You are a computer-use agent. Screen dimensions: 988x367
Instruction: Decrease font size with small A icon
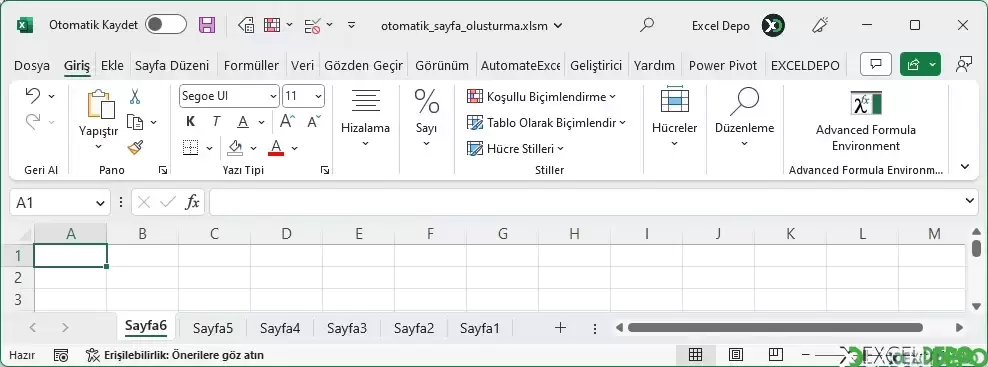[x=314, y=121]
